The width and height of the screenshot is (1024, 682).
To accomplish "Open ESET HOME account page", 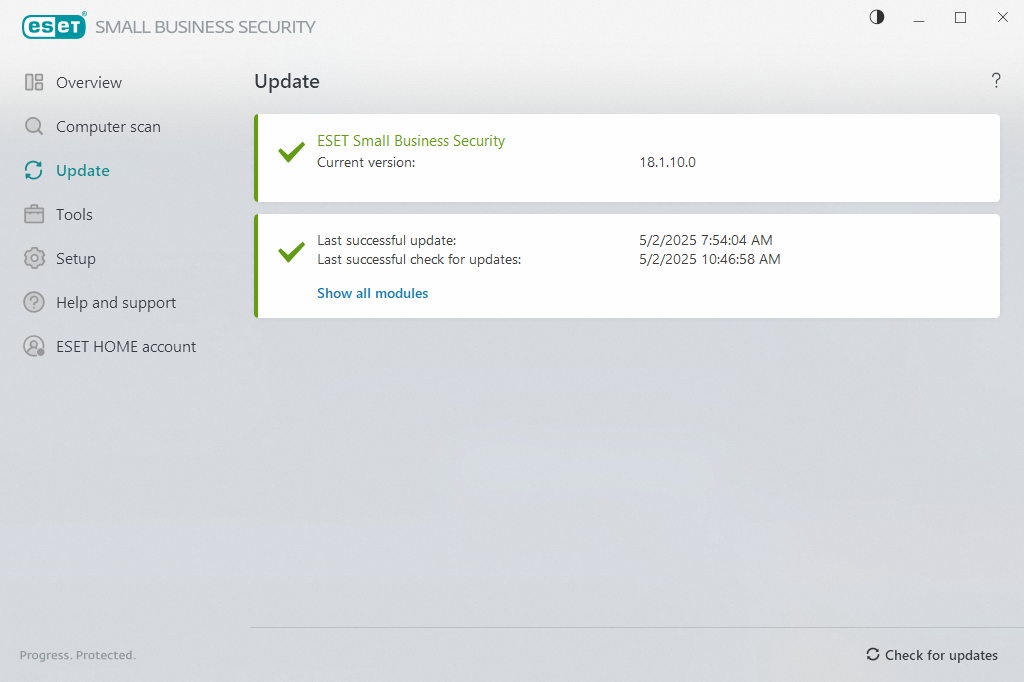I will (126, 347).
